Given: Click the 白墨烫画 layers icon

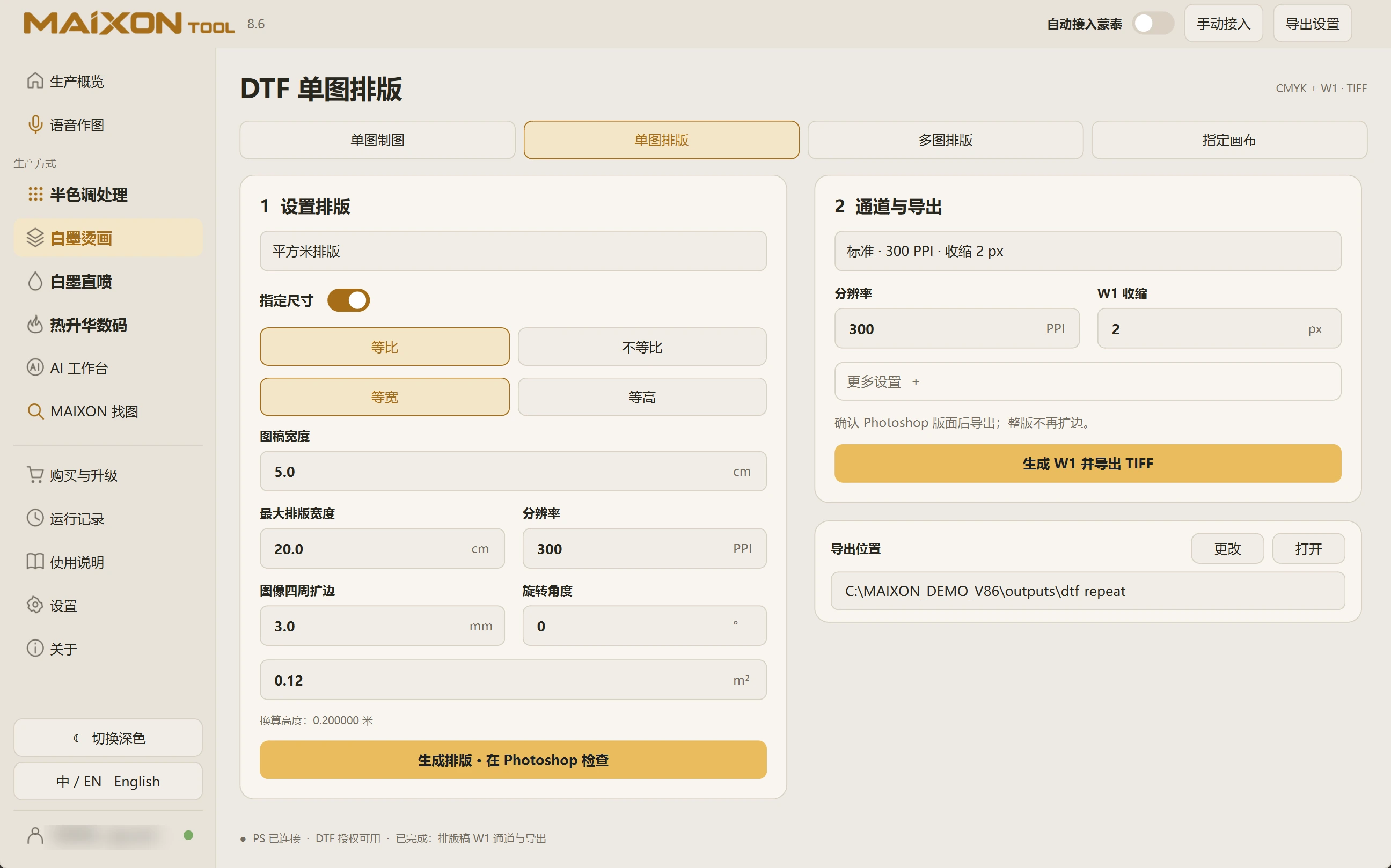Looking at the screenshot, I should point(35,238).
